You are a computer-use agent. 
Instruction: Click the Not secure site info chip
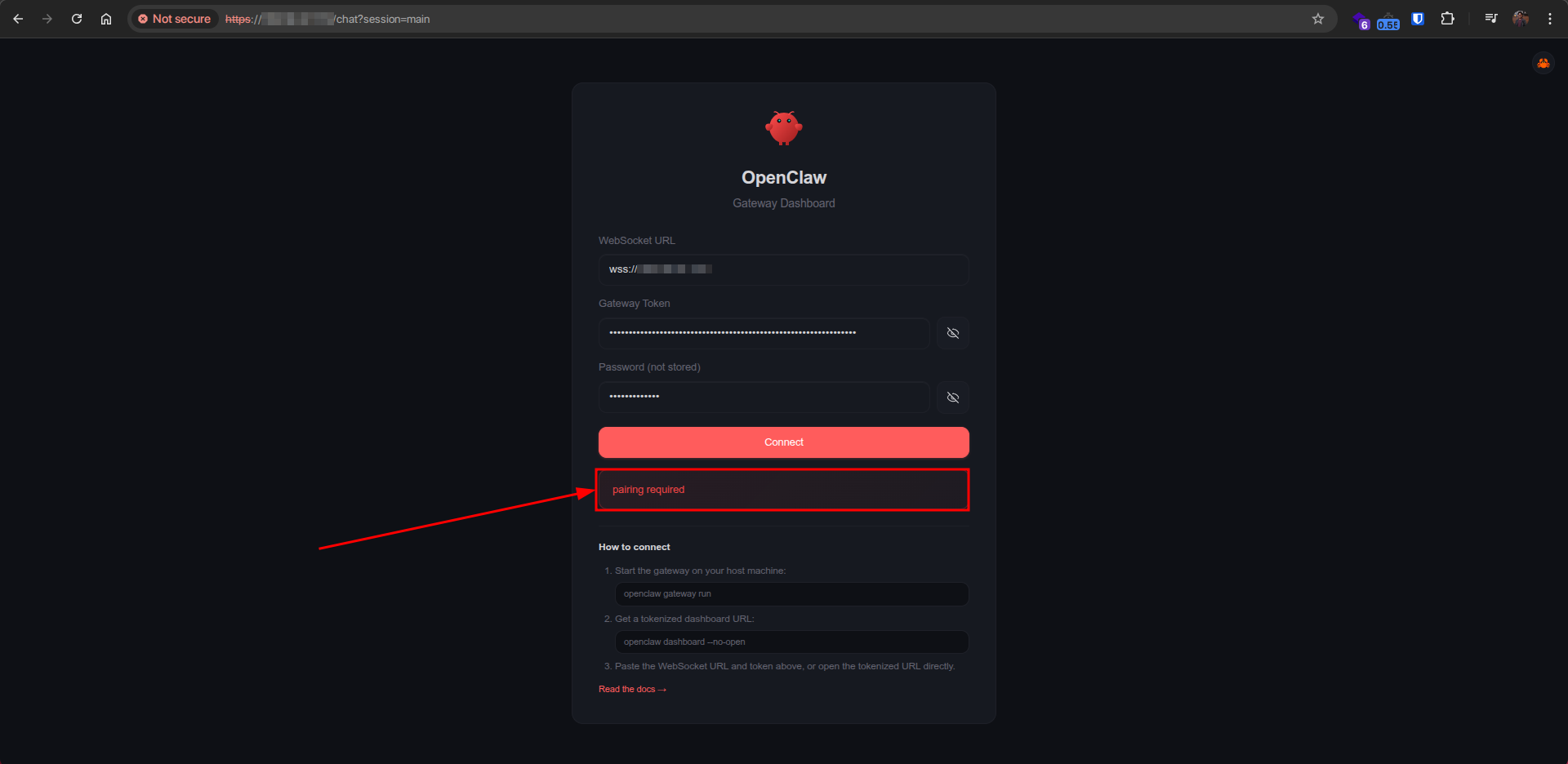coord(175,19)
